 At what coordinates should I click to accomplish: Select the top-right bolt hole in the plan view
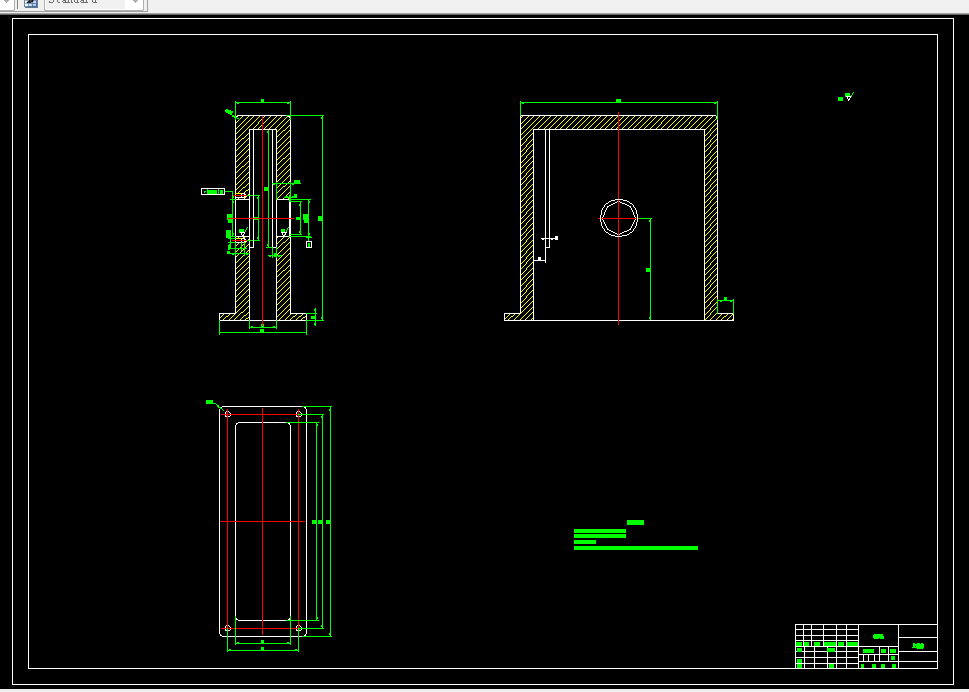(x=298, y=413)
